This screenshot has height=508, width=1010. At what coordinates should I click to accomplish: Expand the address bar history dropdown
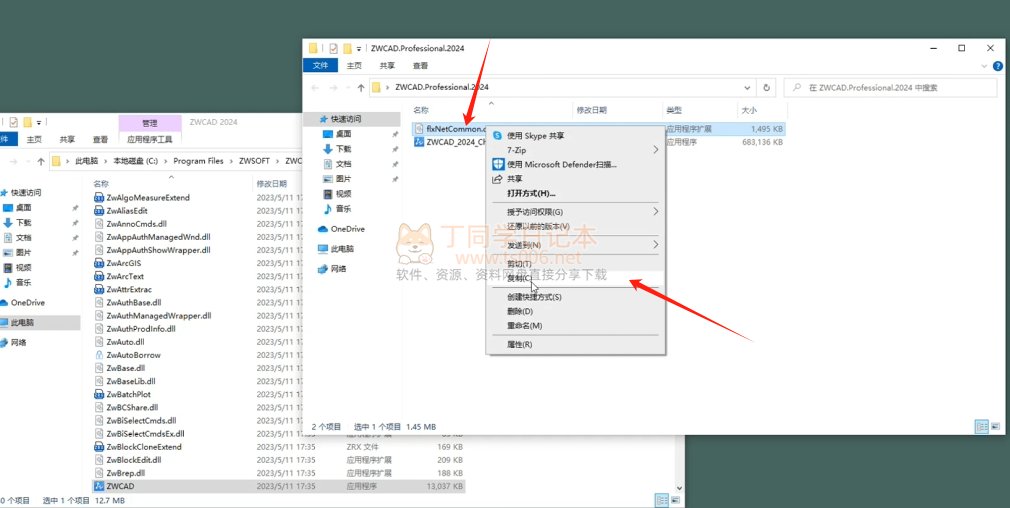pyautogui.click(x=747, y=88)
